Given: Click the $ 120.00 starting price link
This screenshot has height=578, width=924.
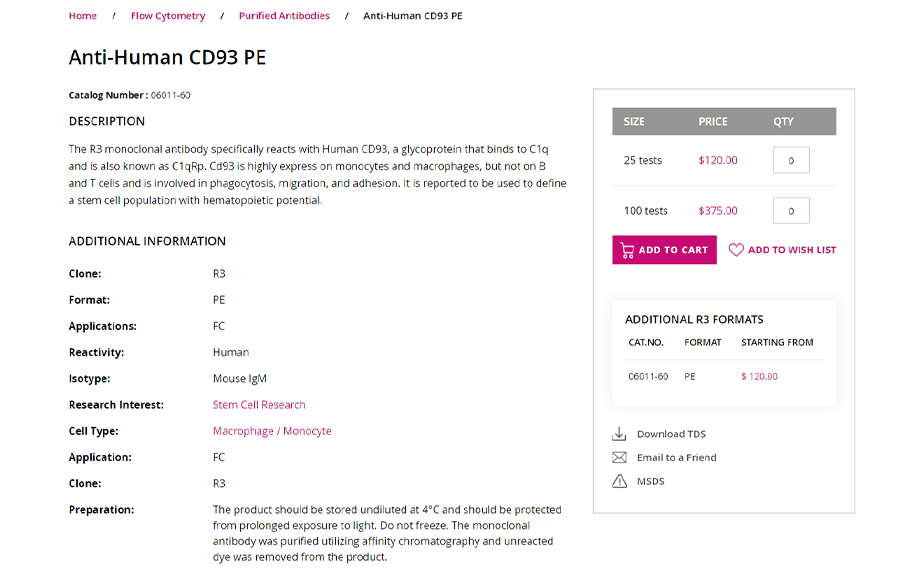Looking at the screenshot, I should tap(759, 377).
